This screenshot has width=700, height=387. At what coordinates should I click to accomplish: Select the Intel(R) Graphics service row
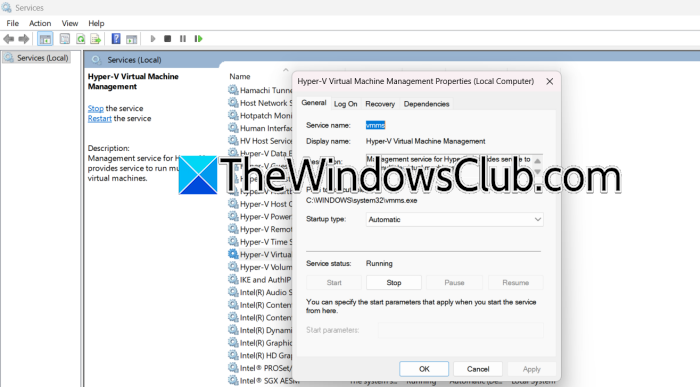pyautogui.click(x=260, y=343)
